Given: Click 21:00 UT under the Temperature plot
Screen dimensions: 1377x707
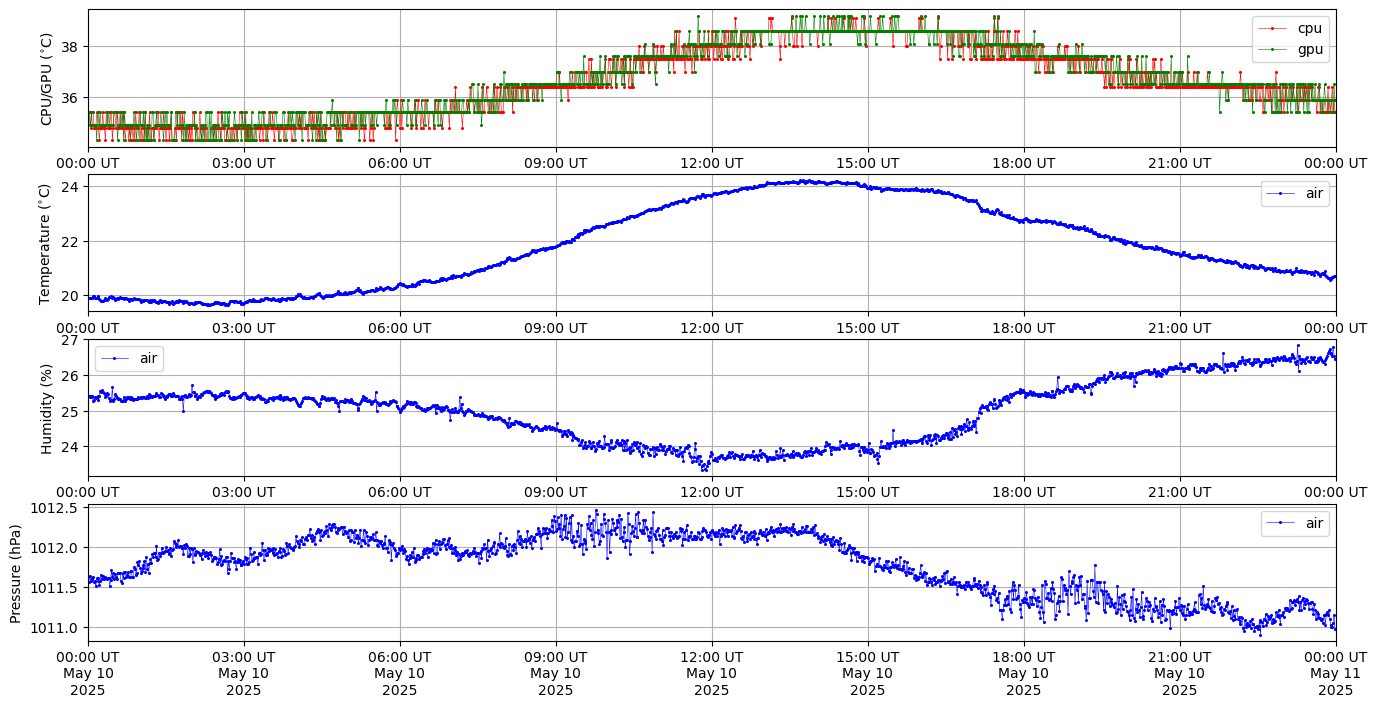Looking at the screenshot, I should (x=1180, y=327).
